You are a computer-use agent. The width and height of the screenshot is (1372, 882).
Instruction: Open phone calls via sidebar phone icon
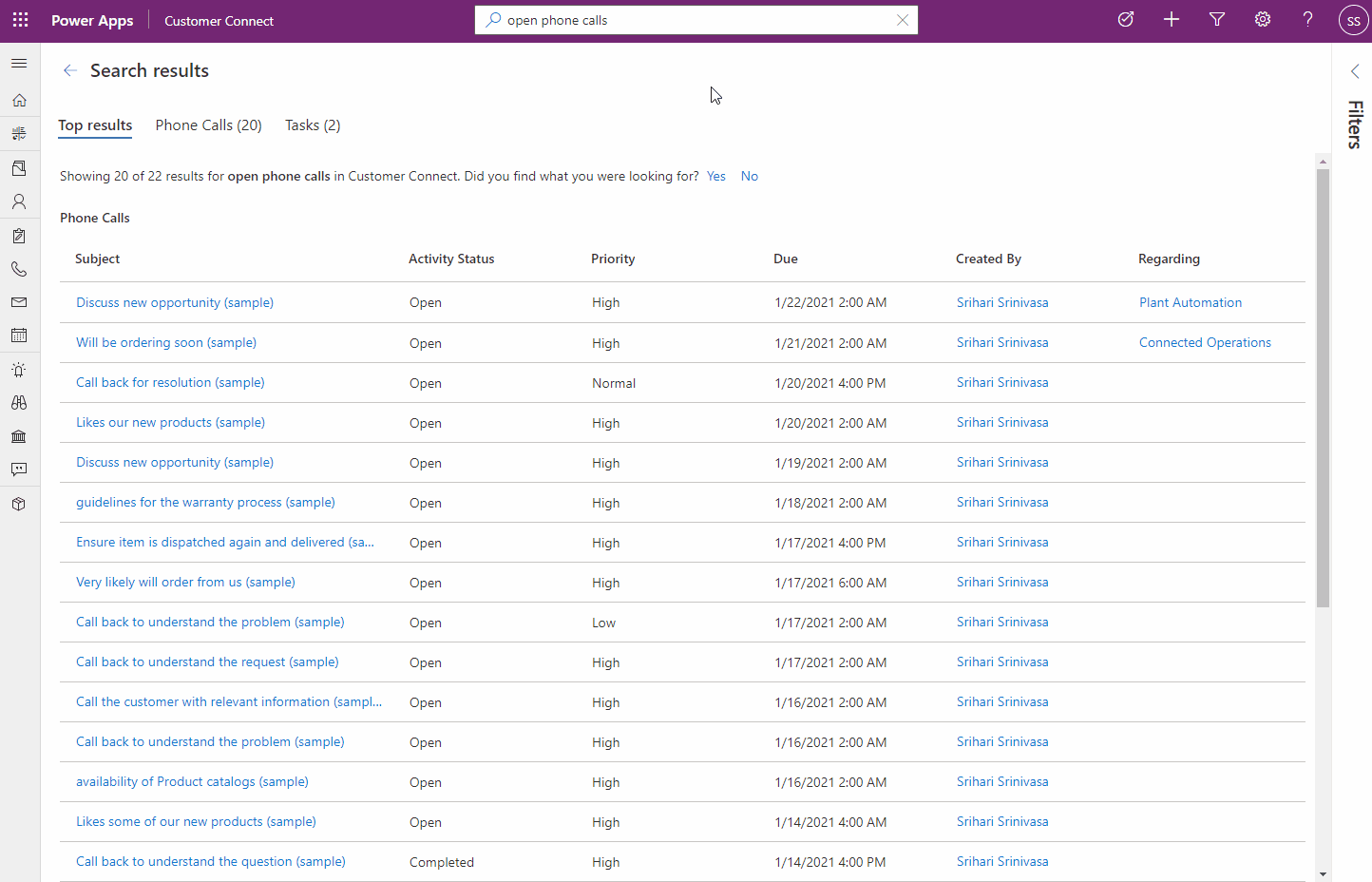[x=19, y=269]
